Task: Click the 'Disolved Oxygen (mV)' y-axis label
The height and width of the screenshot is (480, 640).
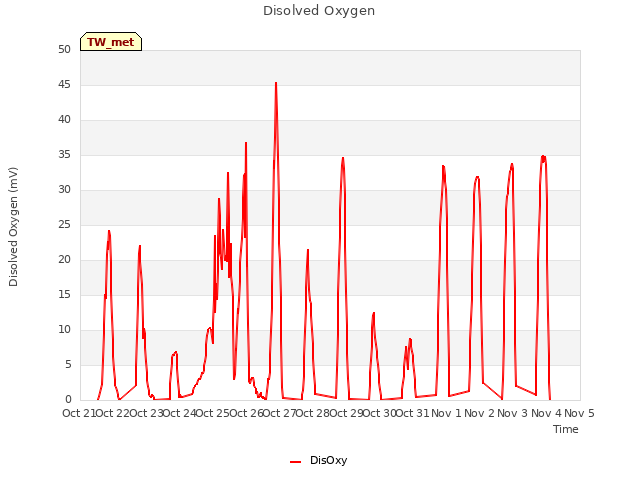Action: tap(13, 227)
